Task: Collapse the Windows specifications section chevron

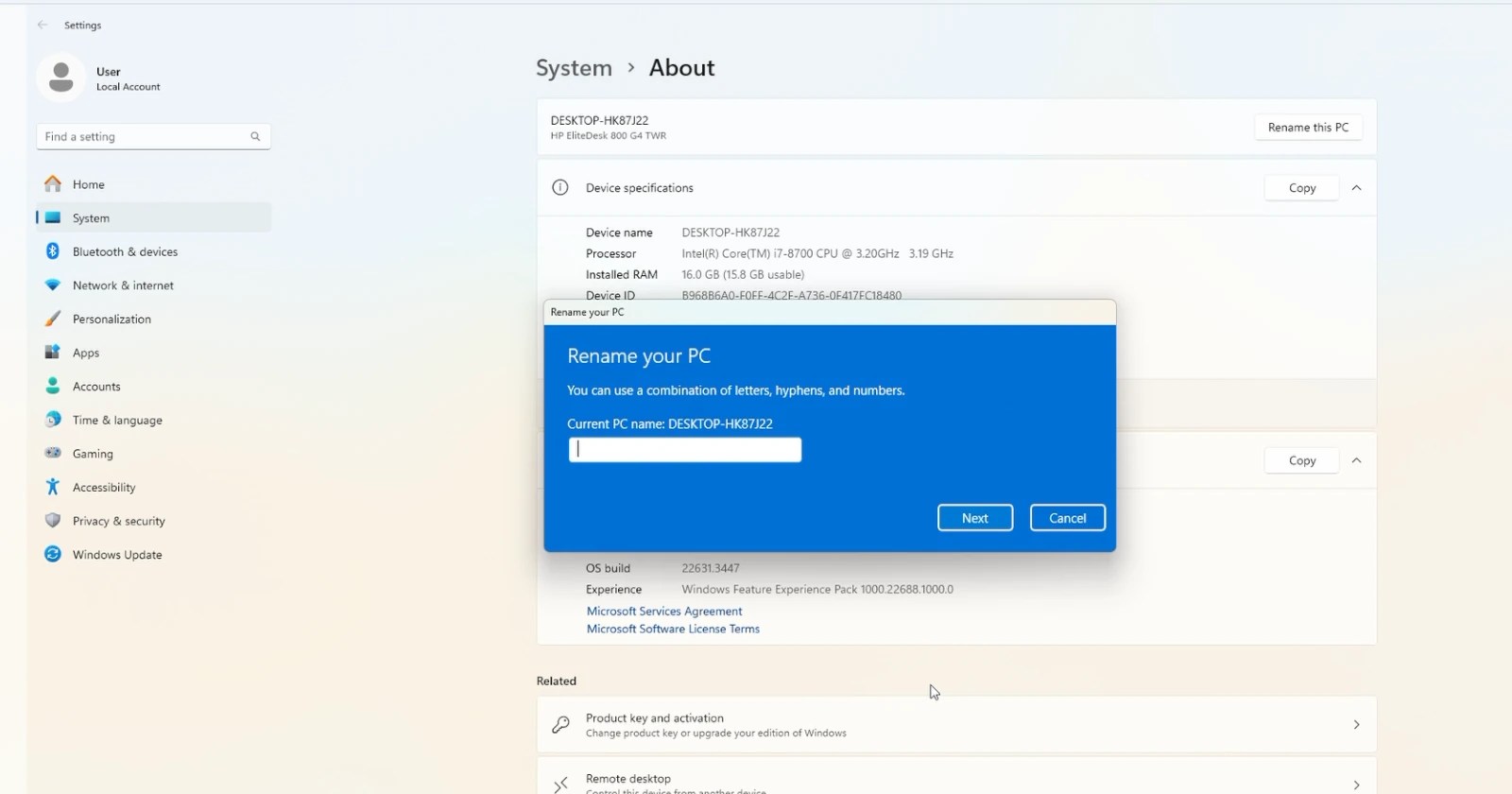Action: pos(1356,460)
